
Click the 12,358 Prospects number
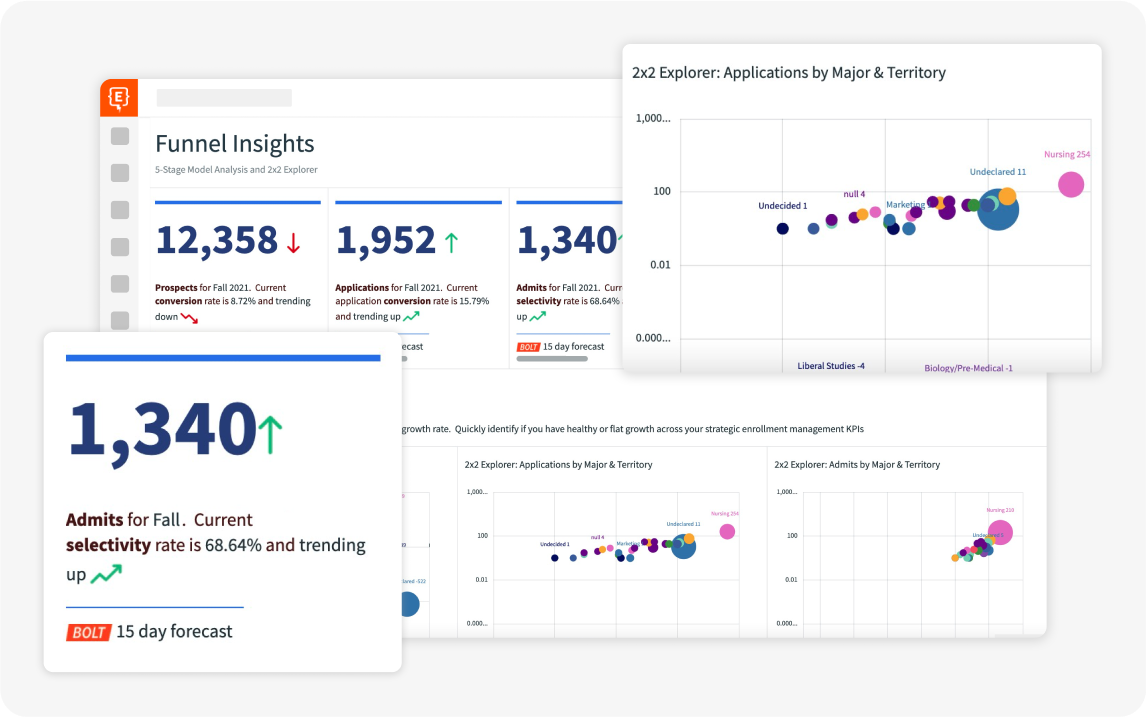[216, 240]
